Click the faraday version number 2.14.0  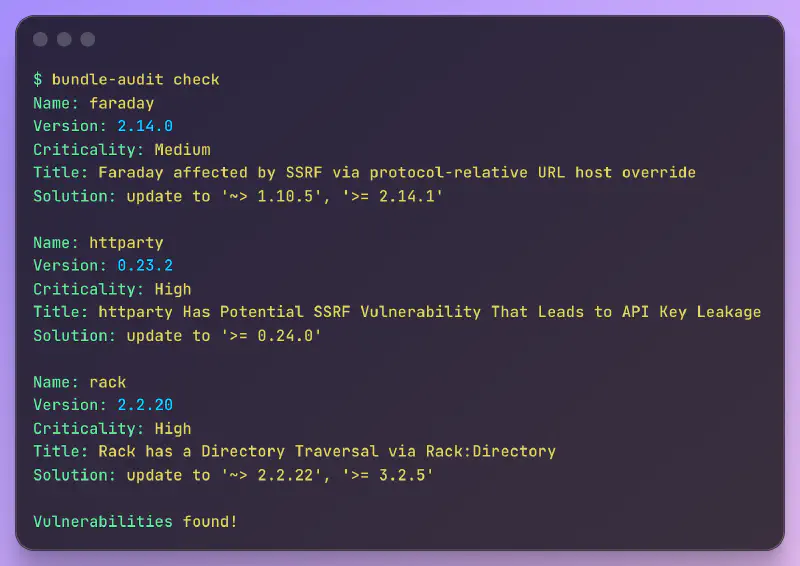[145, 126]
